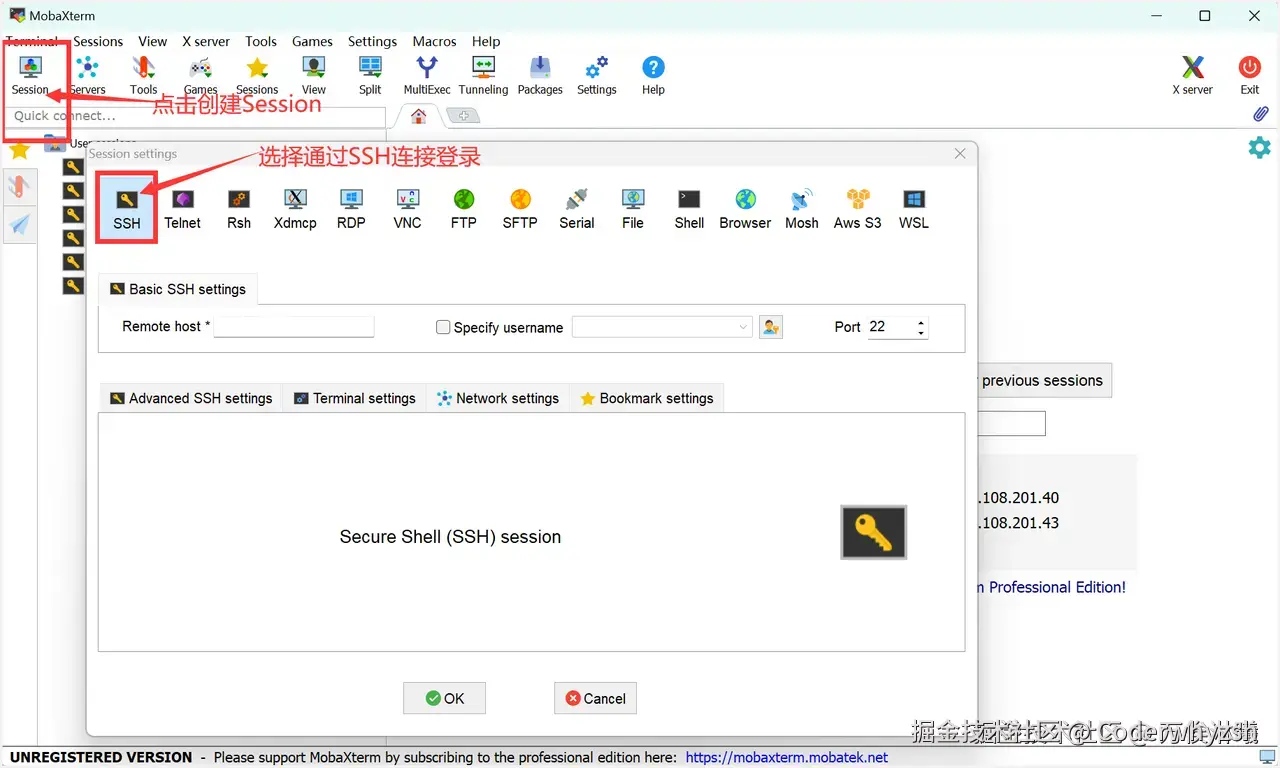Viewport: 1280px width, 768px height.
Task: Click the OK button
Action: point(444,698)
